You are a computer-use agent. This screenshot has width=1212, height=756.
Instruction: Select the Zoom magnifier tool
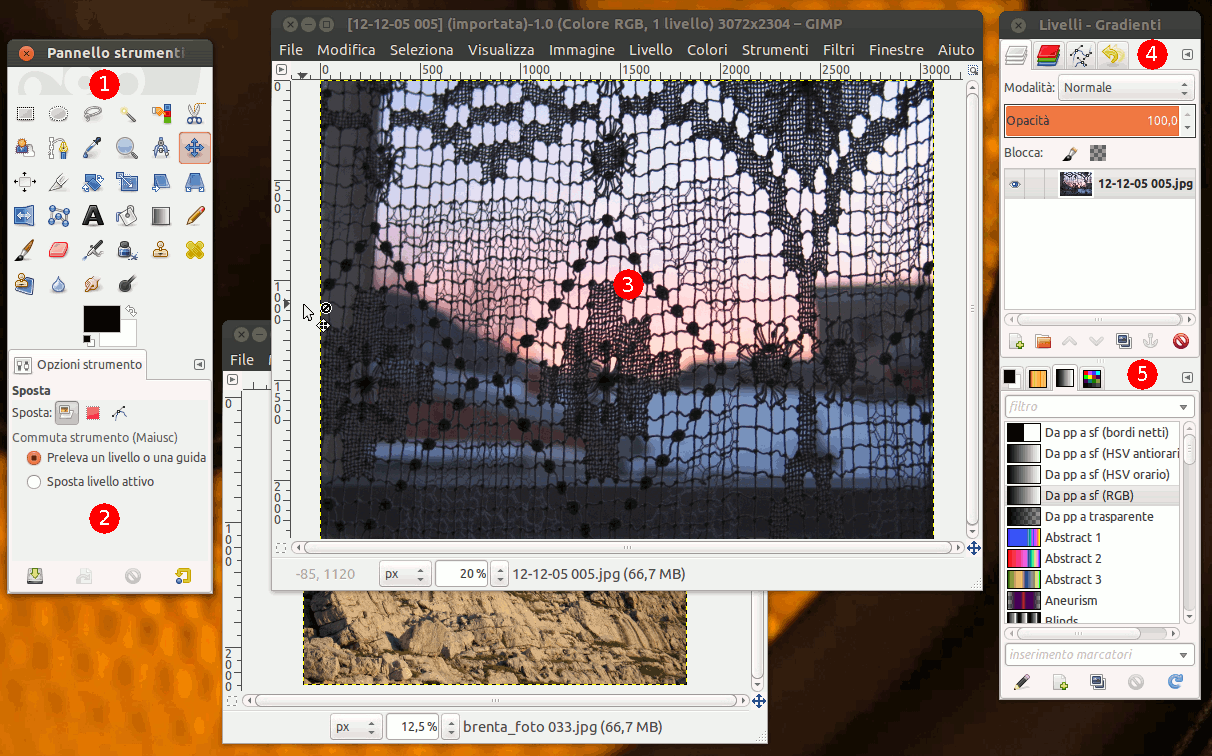click(x=126, y=148)
